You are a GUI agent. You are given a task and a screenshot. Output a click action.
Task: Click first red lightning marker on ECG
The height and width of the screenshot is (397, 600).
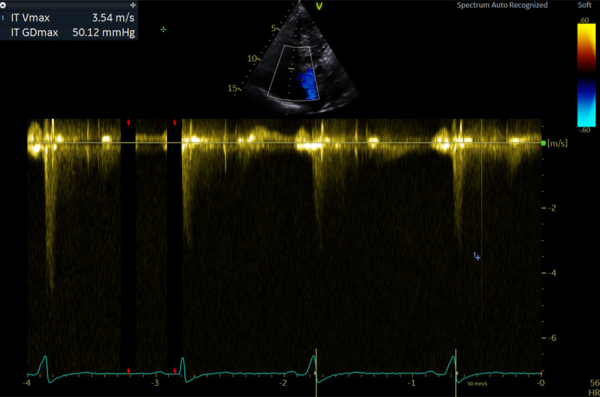click(129, 371)
